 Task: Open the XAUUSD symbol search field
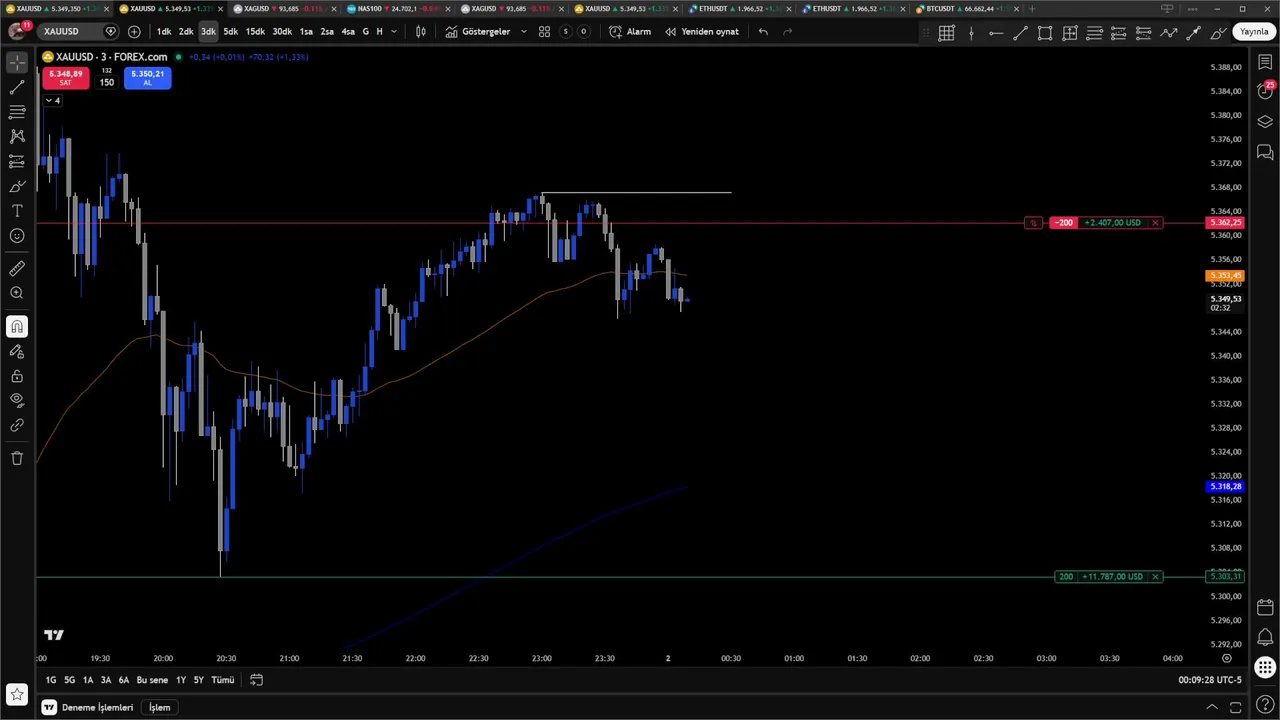(78, 31)
